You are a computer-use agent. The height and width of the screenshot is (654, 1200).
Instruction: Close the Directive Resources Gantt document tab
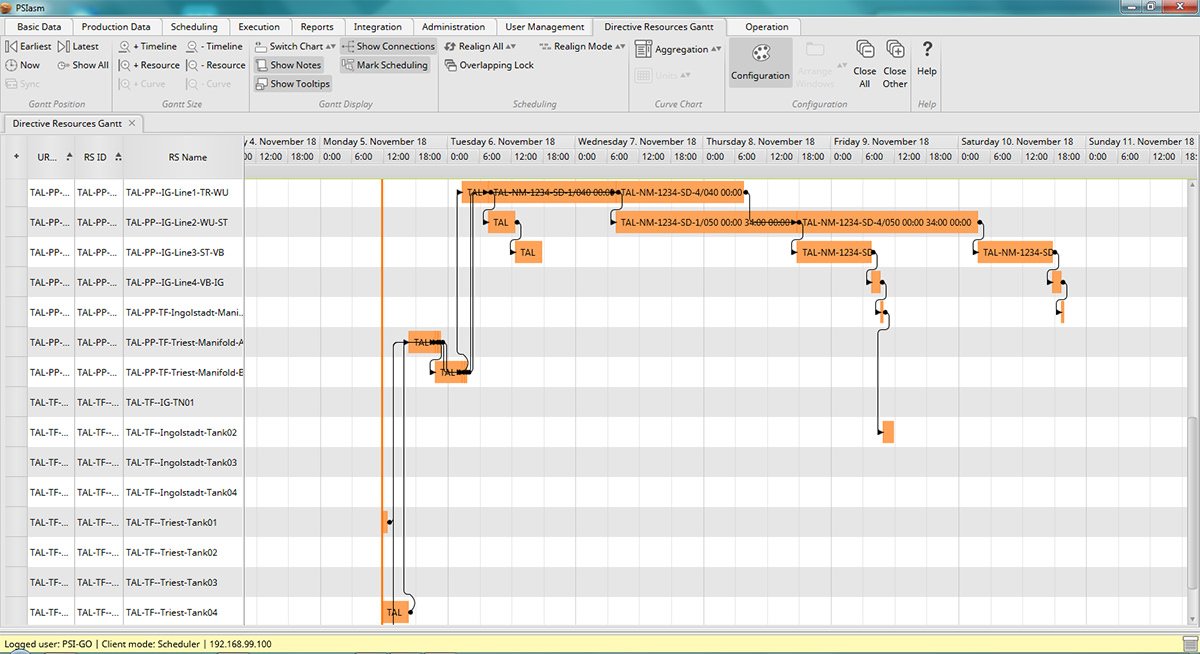tap(131, 123)
